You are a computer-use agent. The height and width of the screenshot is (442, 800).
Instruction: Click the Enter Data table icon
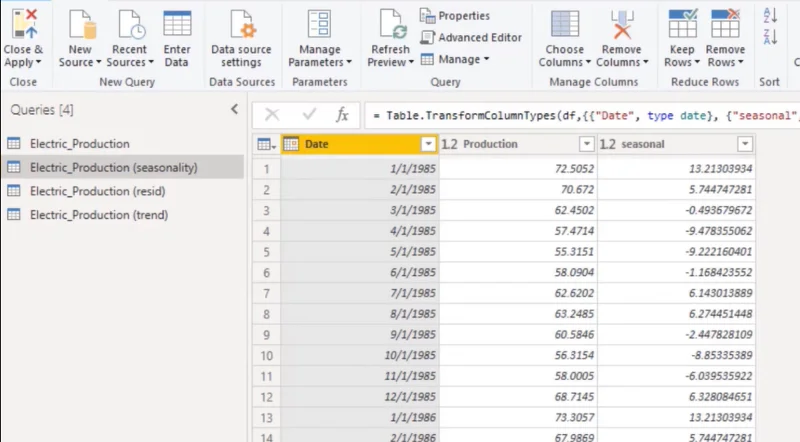point(177,23)
